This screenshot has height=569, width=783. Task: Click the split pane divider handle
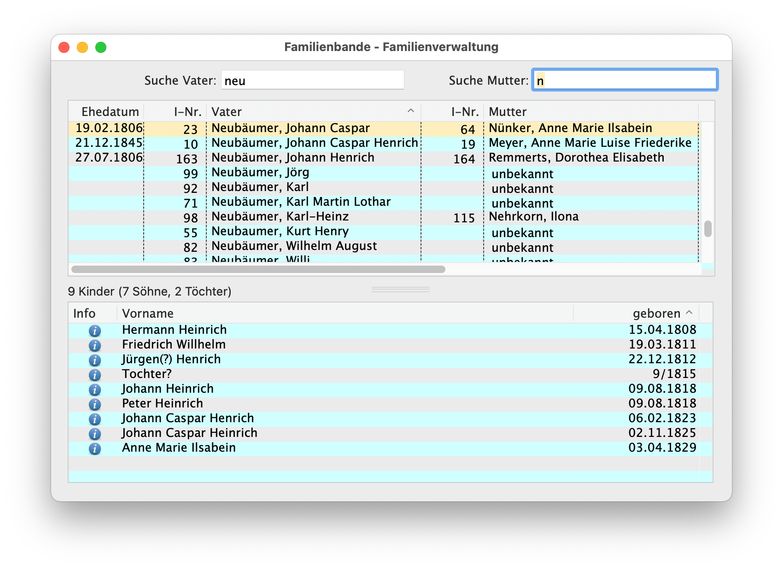click(400, 290)
